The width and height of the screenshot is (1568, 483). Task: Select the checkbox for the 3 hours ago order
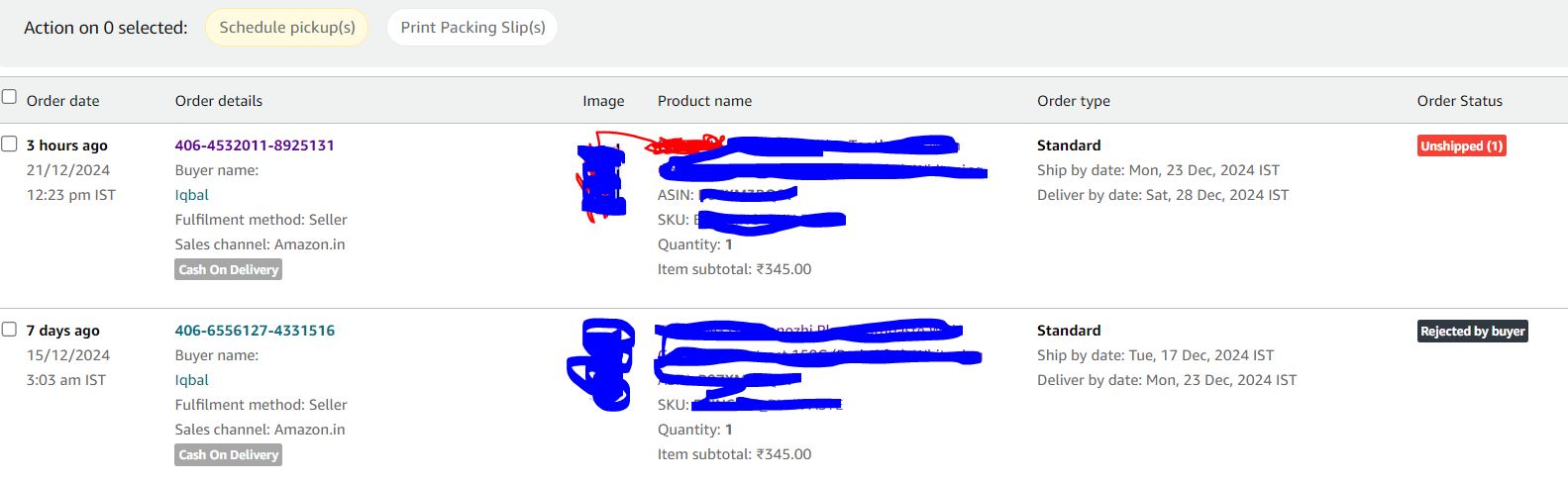tap(9, 144)
